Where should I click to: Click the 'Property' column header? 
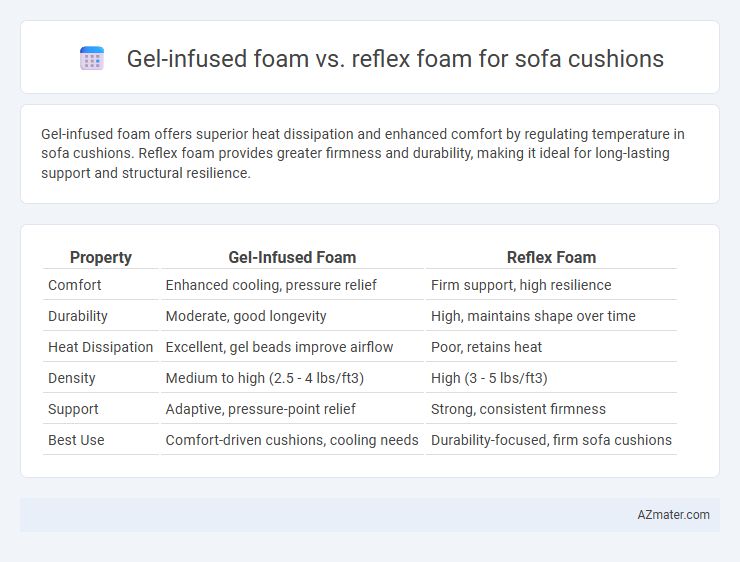[101, 257]
